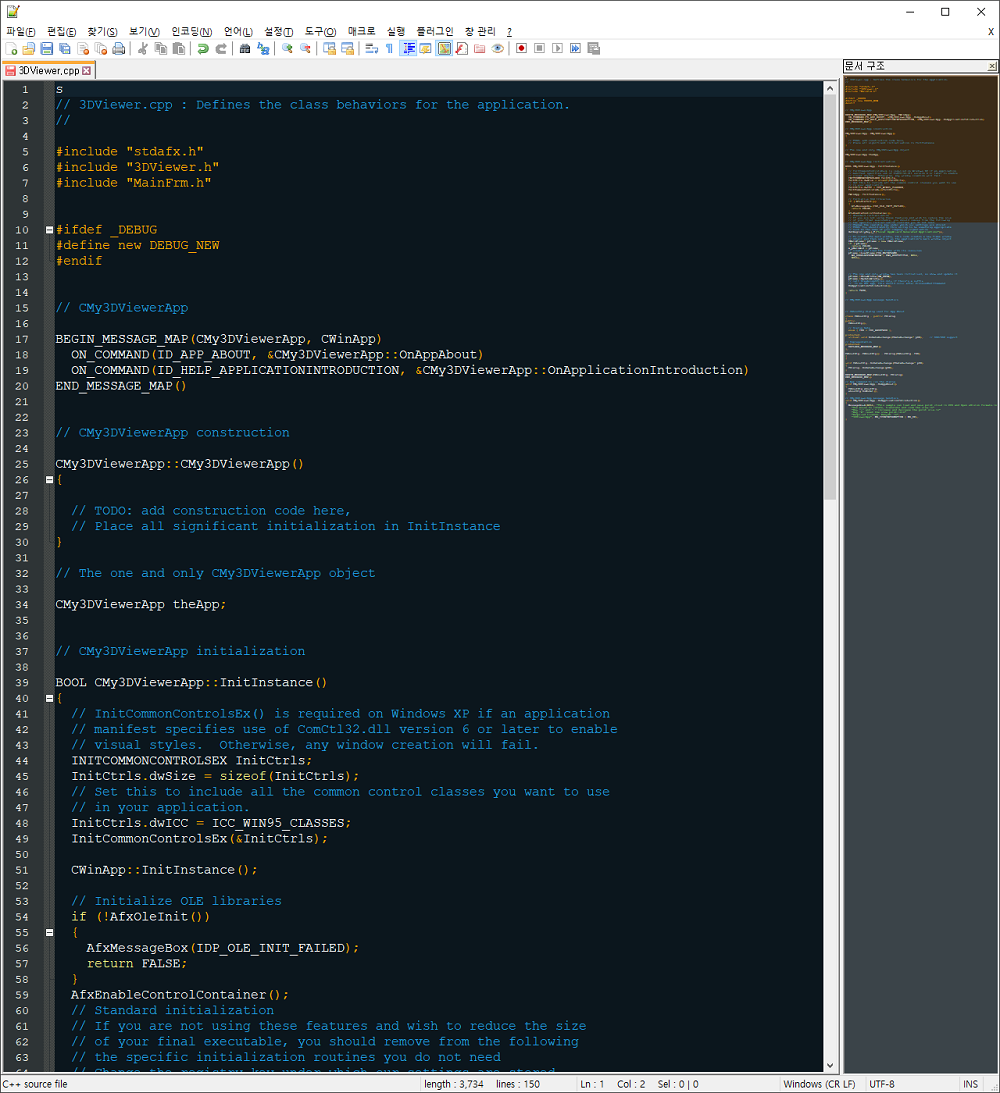Open the 설정(T) menu
The height and width of the screenshot is (1093, 1000).
point(279,31)
